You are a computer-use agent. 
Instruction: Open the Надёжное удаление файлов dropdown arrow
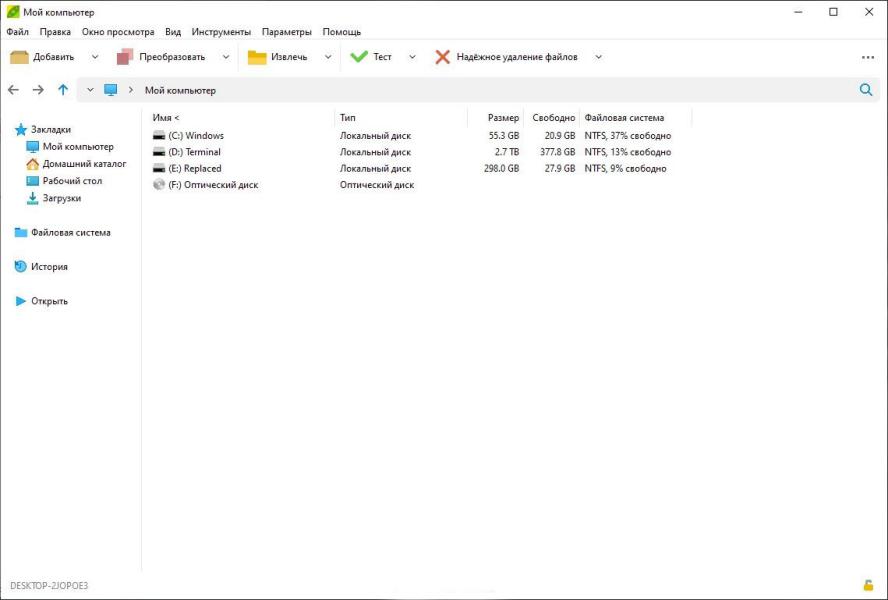tap(598, 57)
